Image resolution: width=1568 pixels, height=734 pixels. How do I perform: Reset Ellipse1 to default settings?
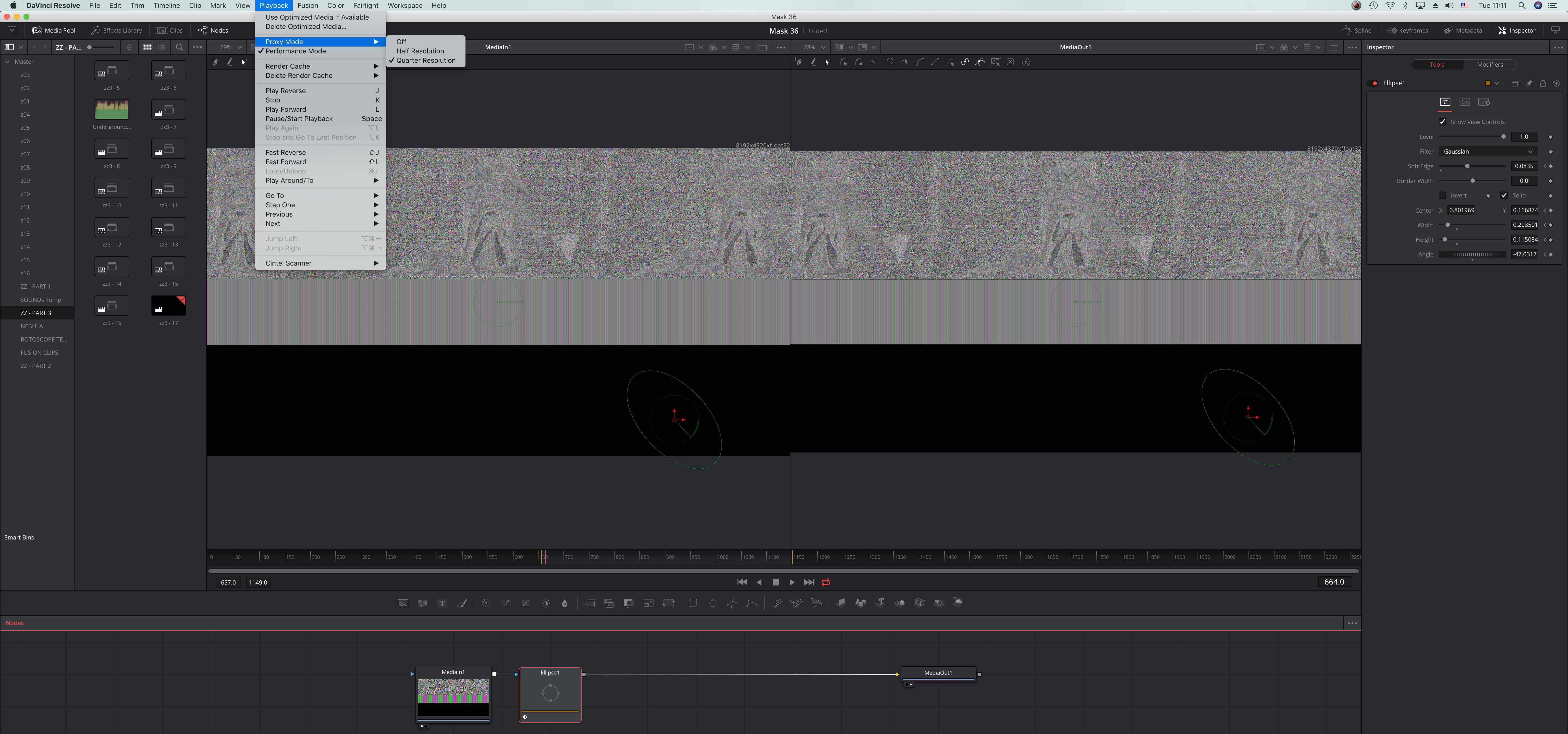(x=1556, y=83)
